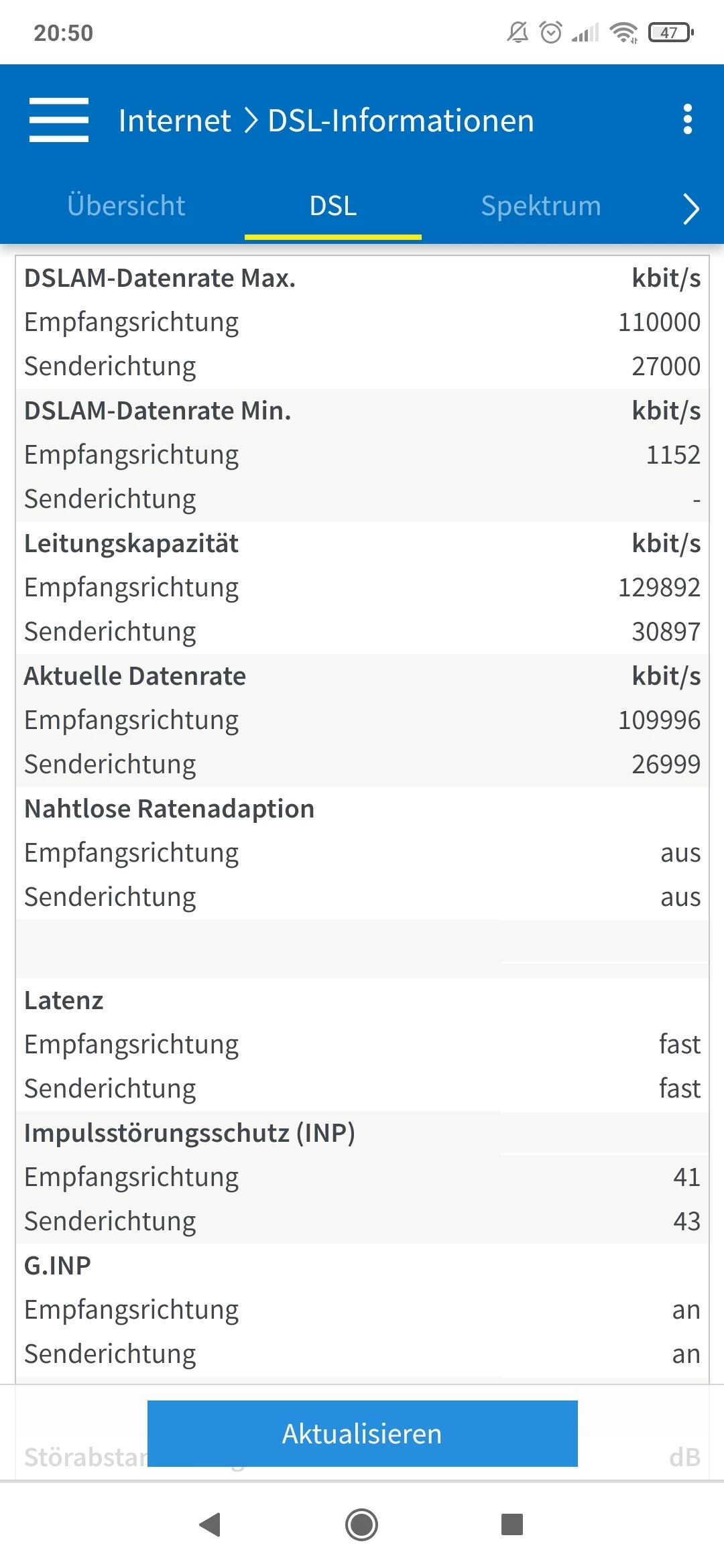724x1568 pixels.
Task: Show more tabs with right chevron
Action: [690, 208]
